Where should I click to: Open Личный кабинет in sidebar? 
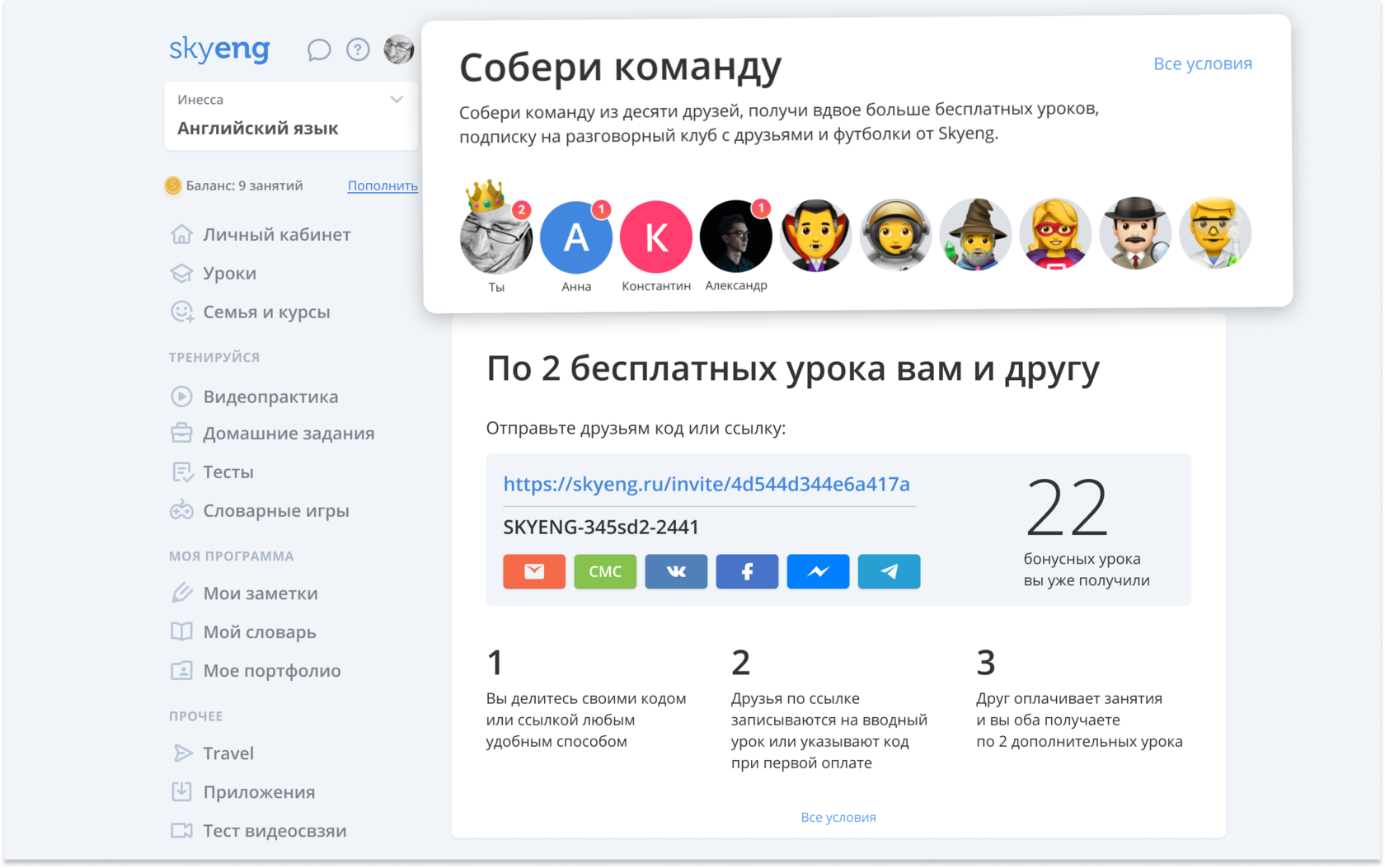[276, 235]
